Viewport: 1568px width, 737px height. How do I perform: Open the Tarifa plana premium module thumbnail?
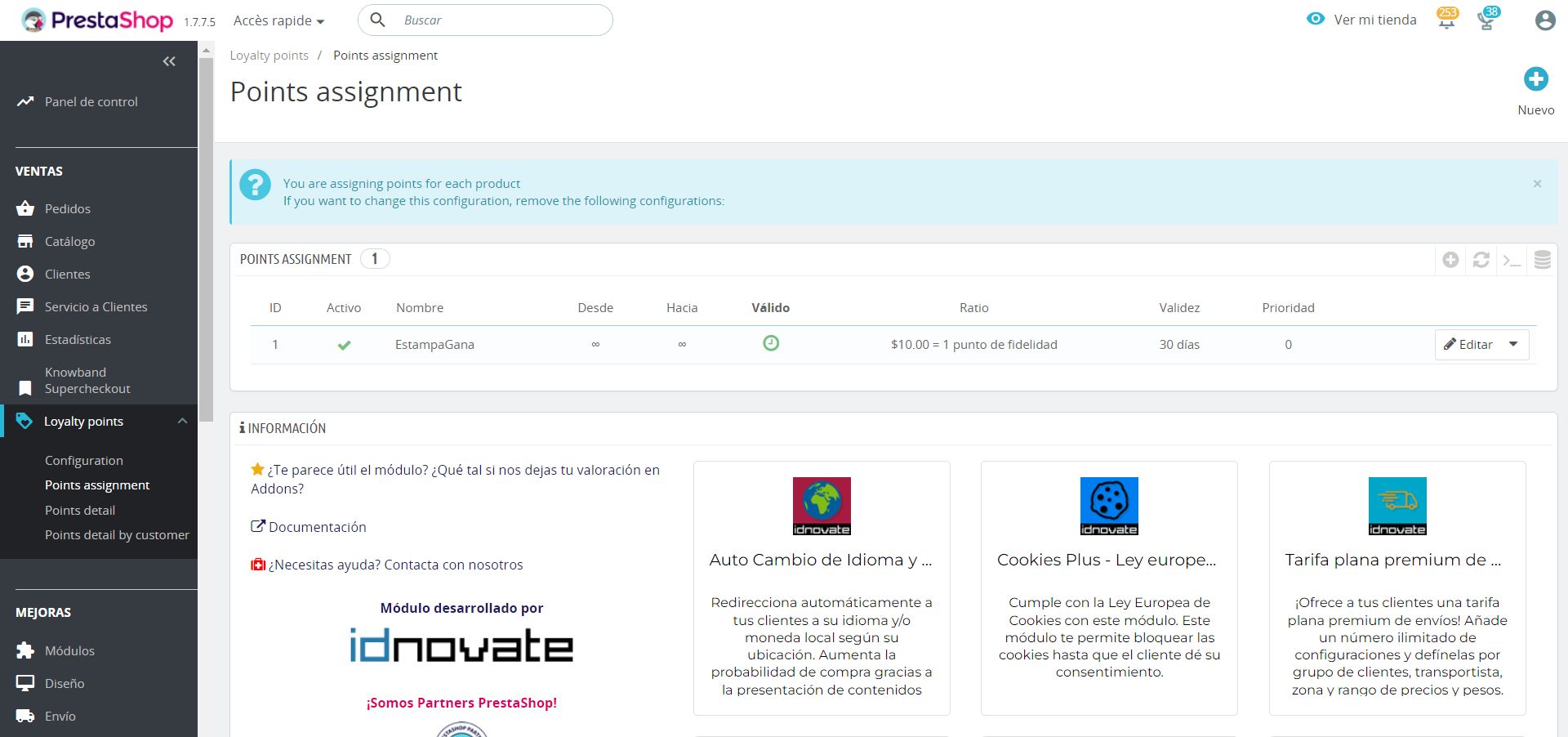[1397, 507]
